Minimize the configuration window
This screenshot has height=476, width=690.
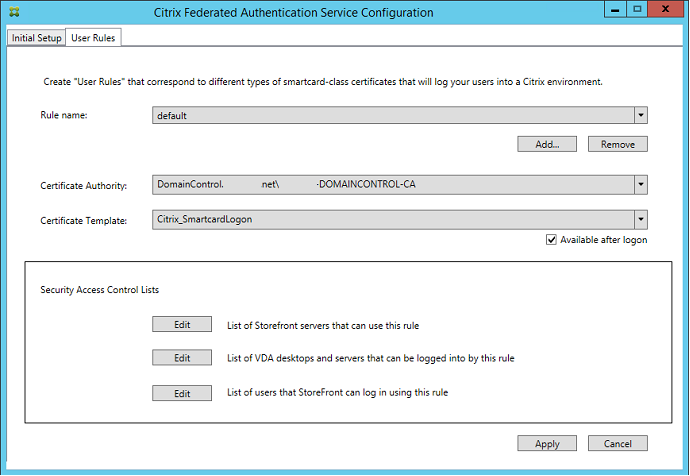coord(612,12)
